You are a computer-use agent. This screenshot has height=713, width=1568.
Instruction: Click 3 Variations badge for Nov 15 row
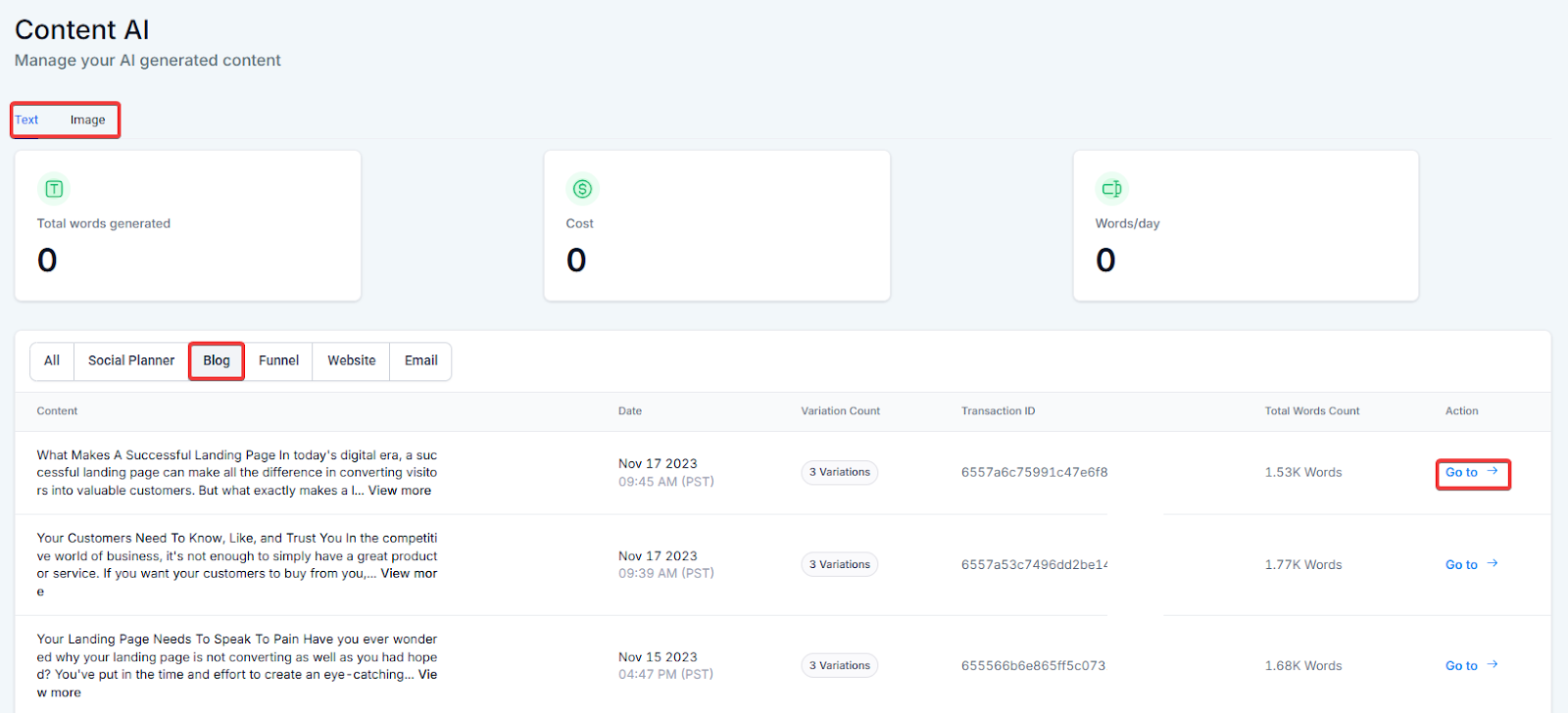(x=840, y=665)
